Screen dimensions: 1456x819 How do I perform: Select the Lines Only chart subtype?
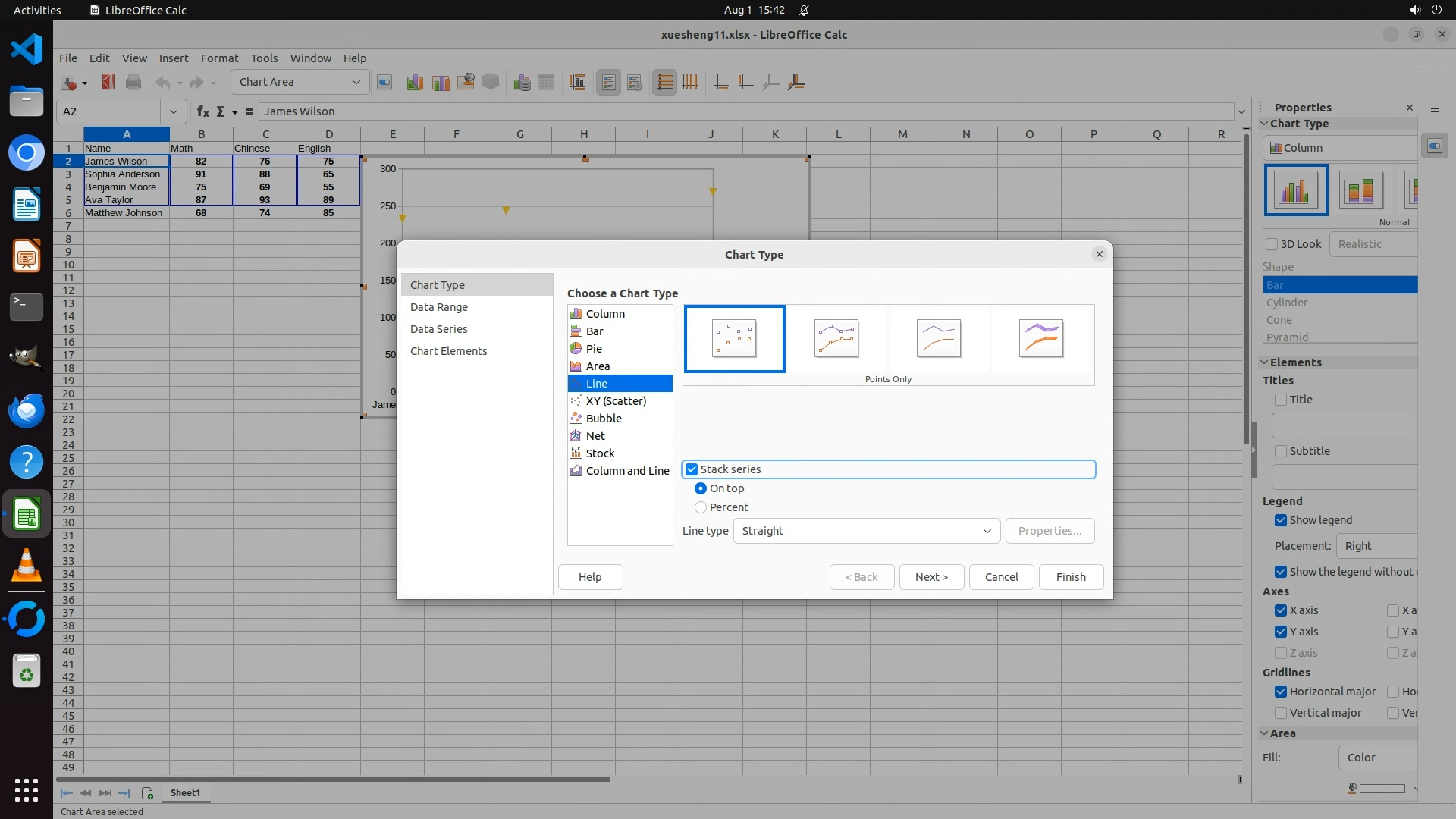(x=939, y=338)
